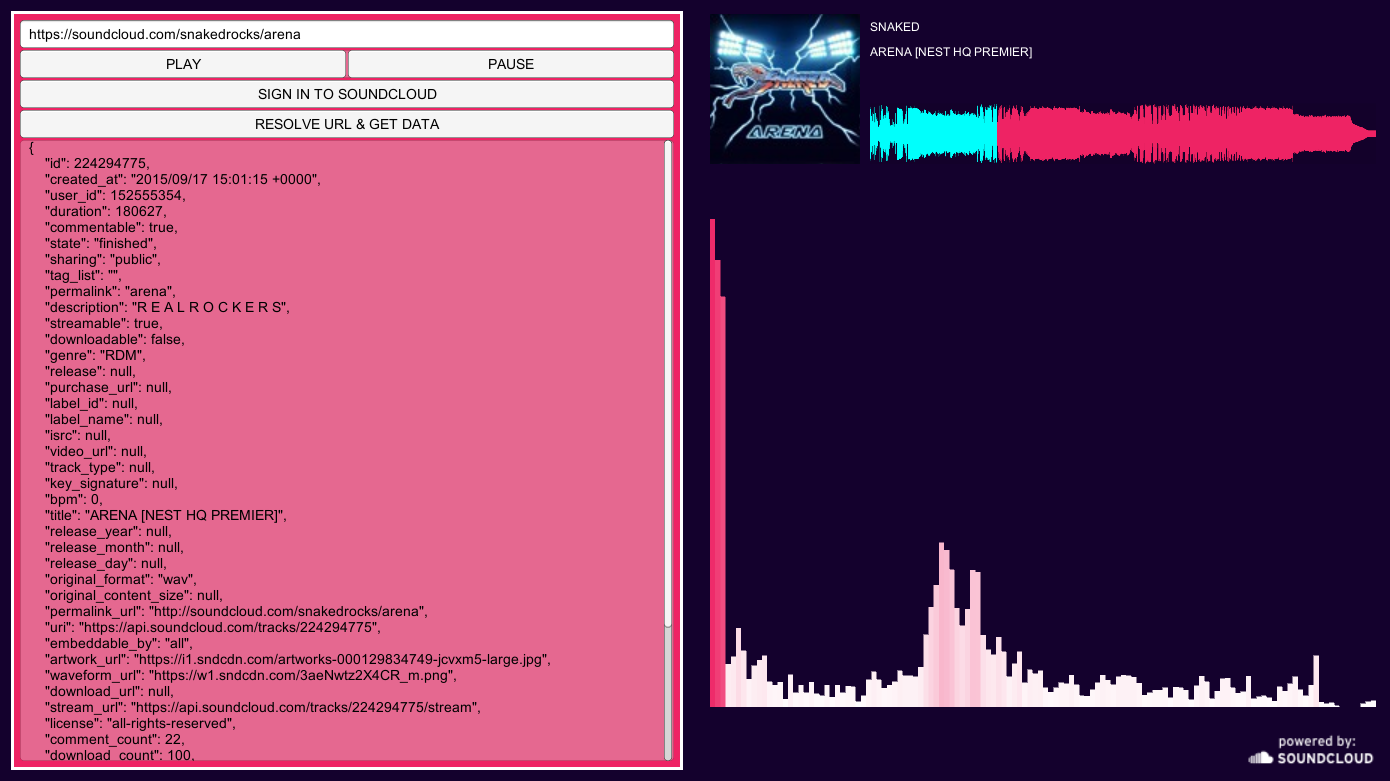Click the "license": "all-rights-reserved" line

click(x=140, y=723)
